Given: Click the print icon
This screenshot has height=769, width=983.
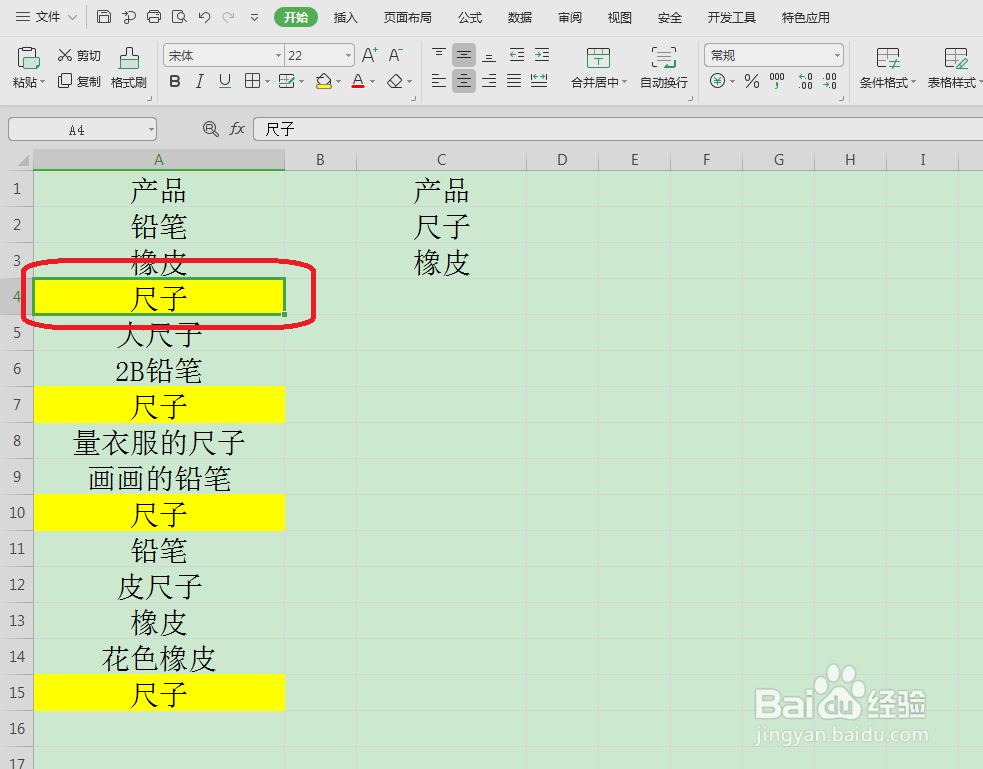Looking at the screenshot, I should pos(153,16).
